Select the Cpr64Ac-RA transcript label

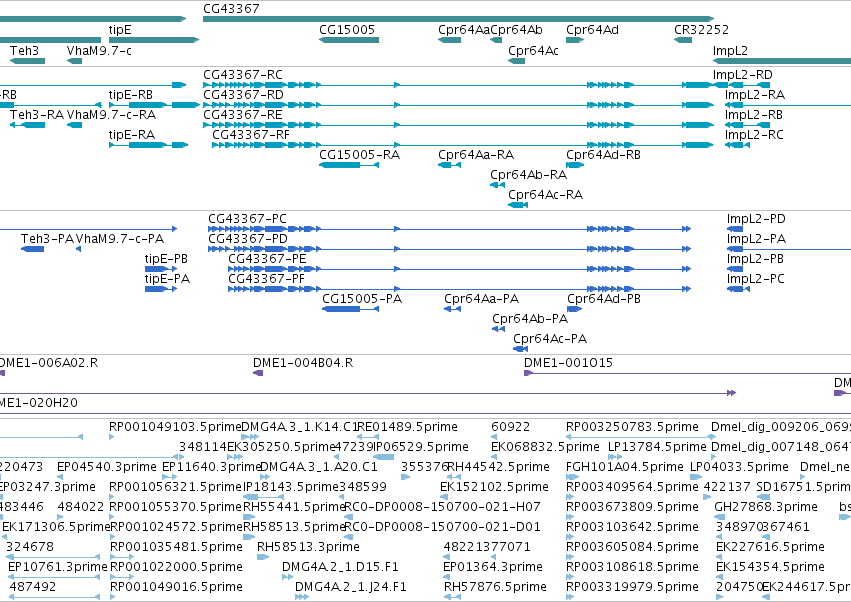tap(545, 195)
